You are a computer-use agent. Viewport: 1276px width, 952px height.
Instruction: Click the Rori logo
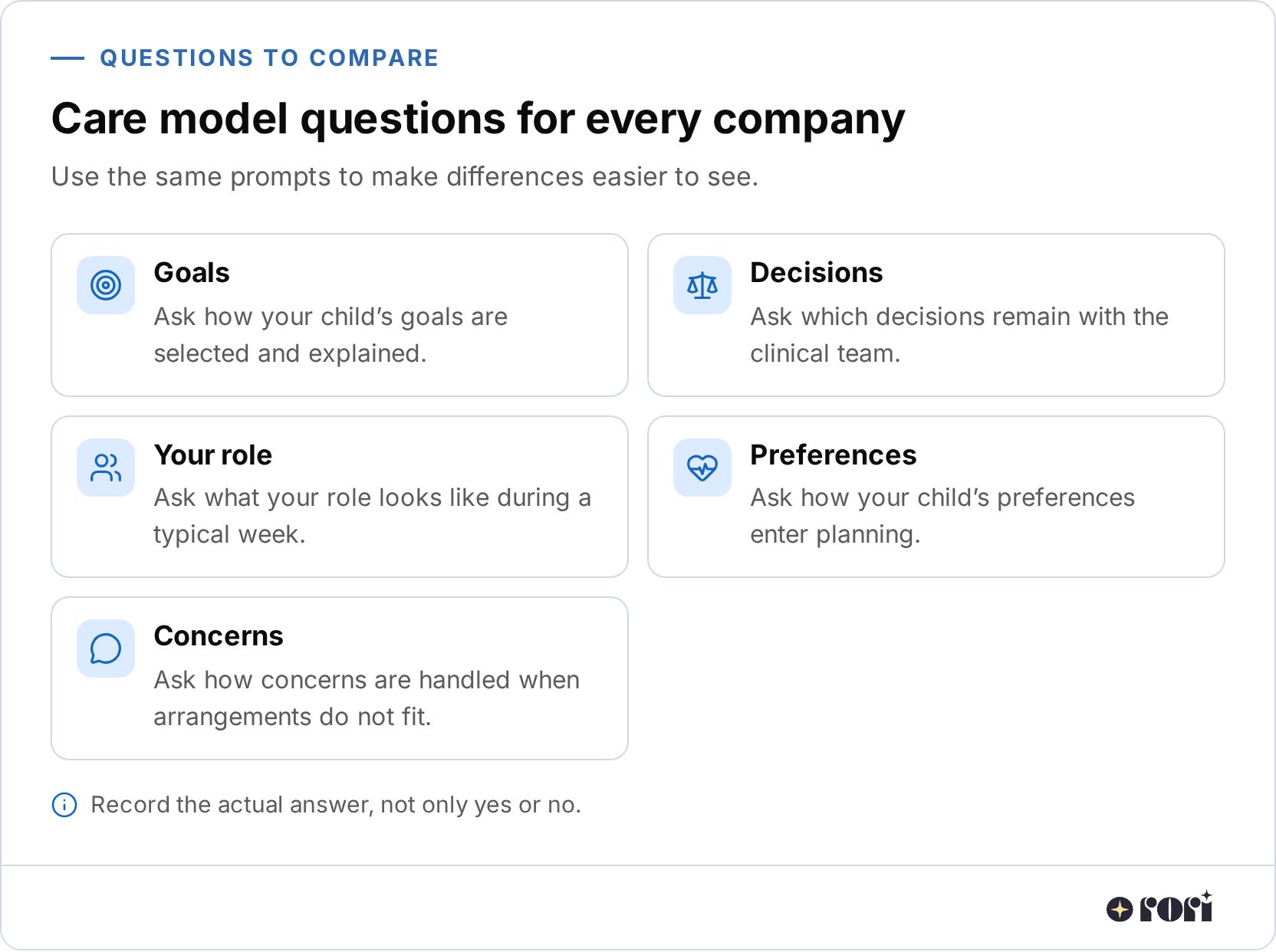1159,908
